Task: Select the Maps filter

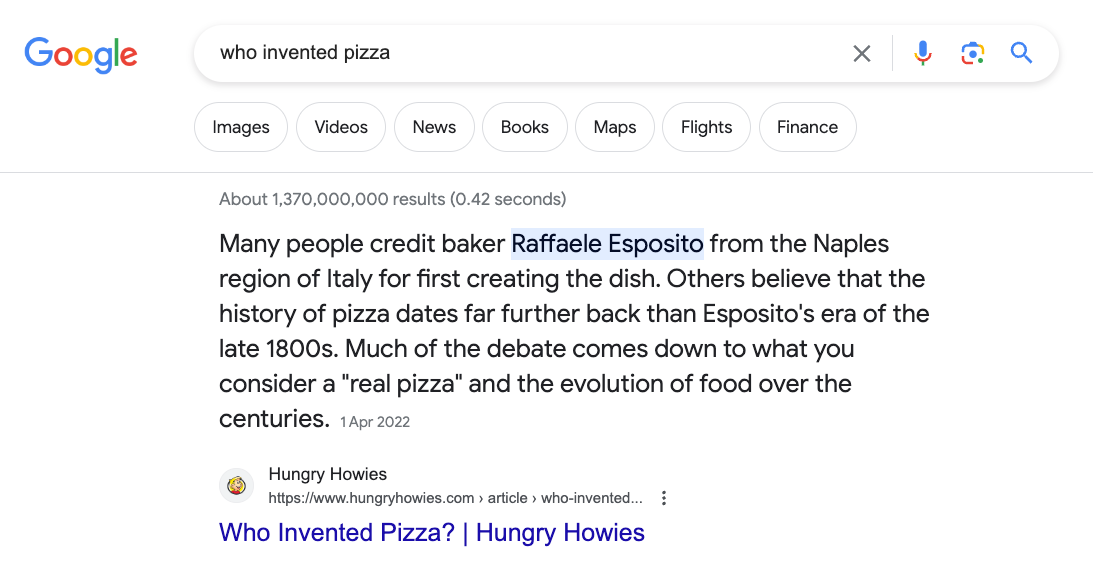Action: click(x=615, y=127)
